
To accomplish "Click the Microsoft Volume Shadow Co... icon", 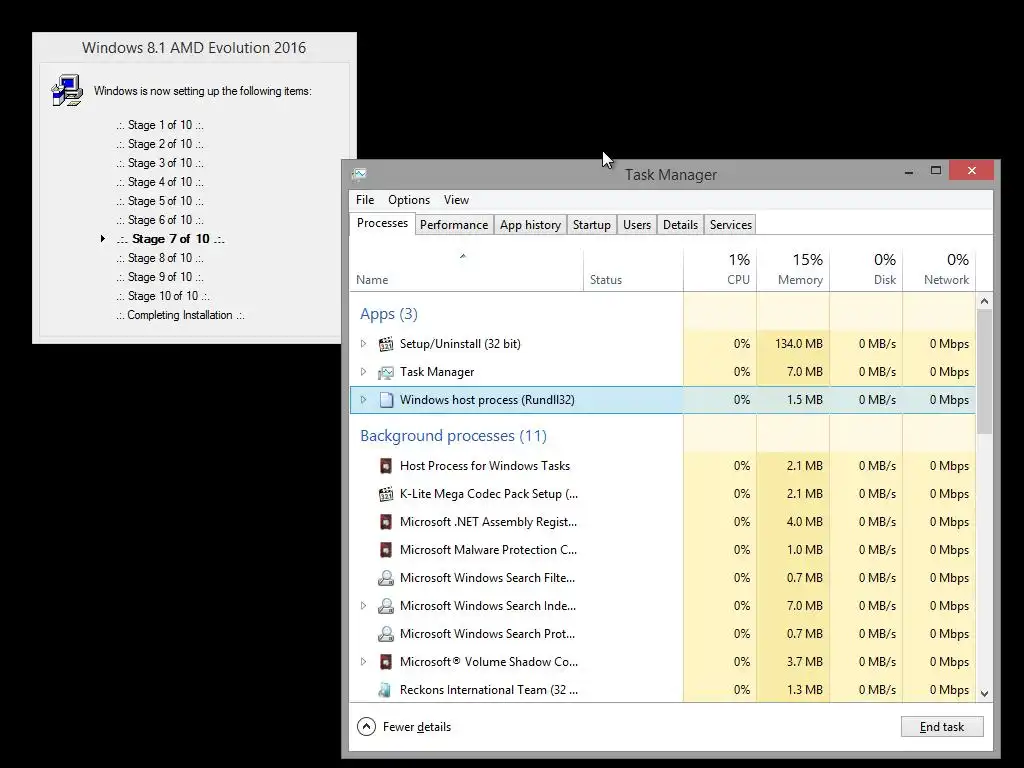I will tap(386, 662).
